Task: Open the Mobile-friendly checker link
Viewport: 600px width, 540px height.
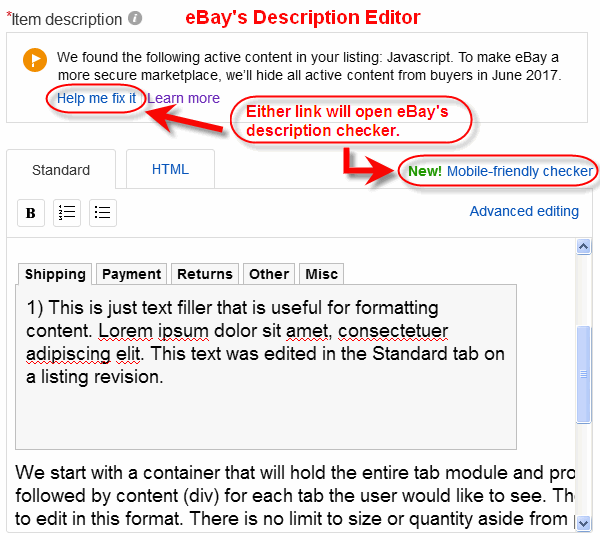Action: click(x=520, y=171)
